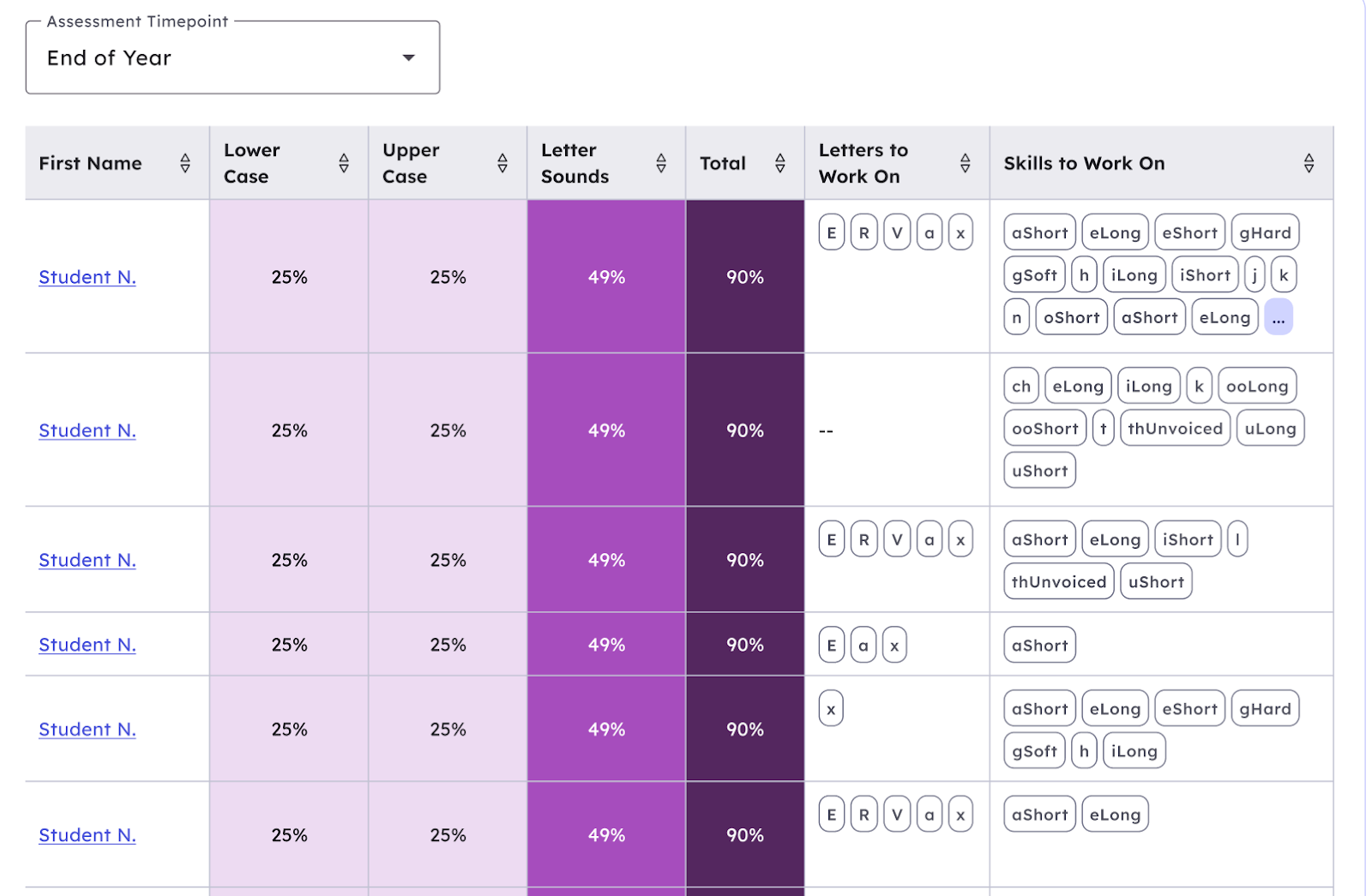Click the dark purple 90% cell beside ooLong row

coord(744,430)
